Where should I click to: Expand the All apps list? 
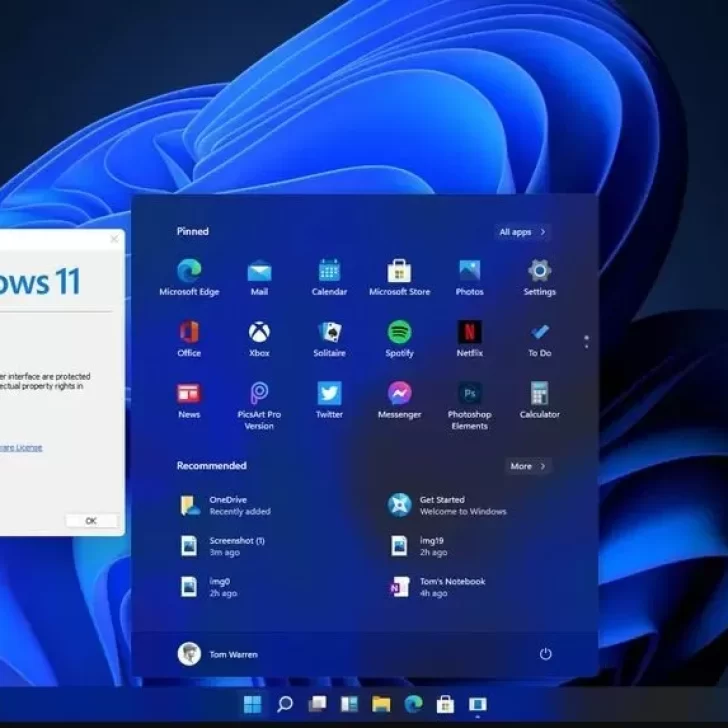click(x=523, y=232)
